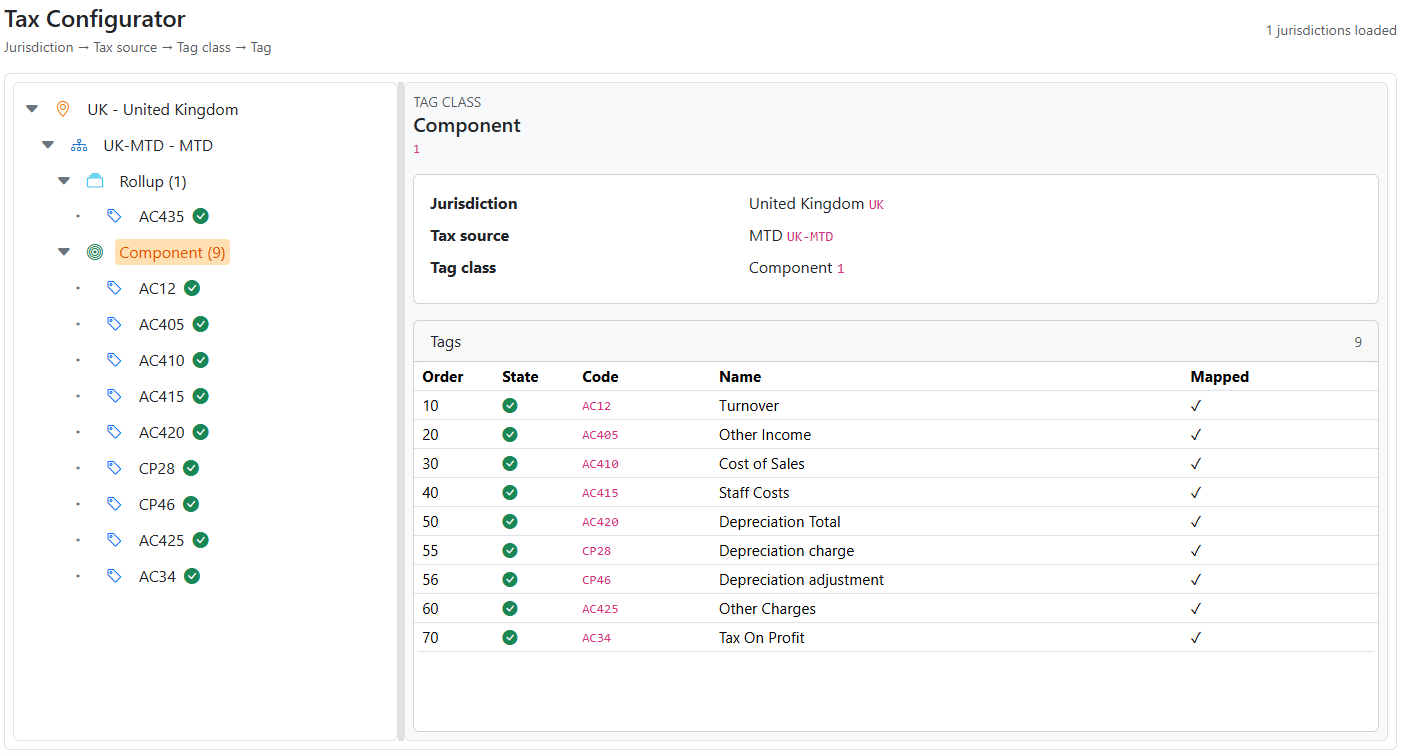Select the hierarchy icon next to UK-MTD
Screen dimensions: 1403x755
click(78, 144)
